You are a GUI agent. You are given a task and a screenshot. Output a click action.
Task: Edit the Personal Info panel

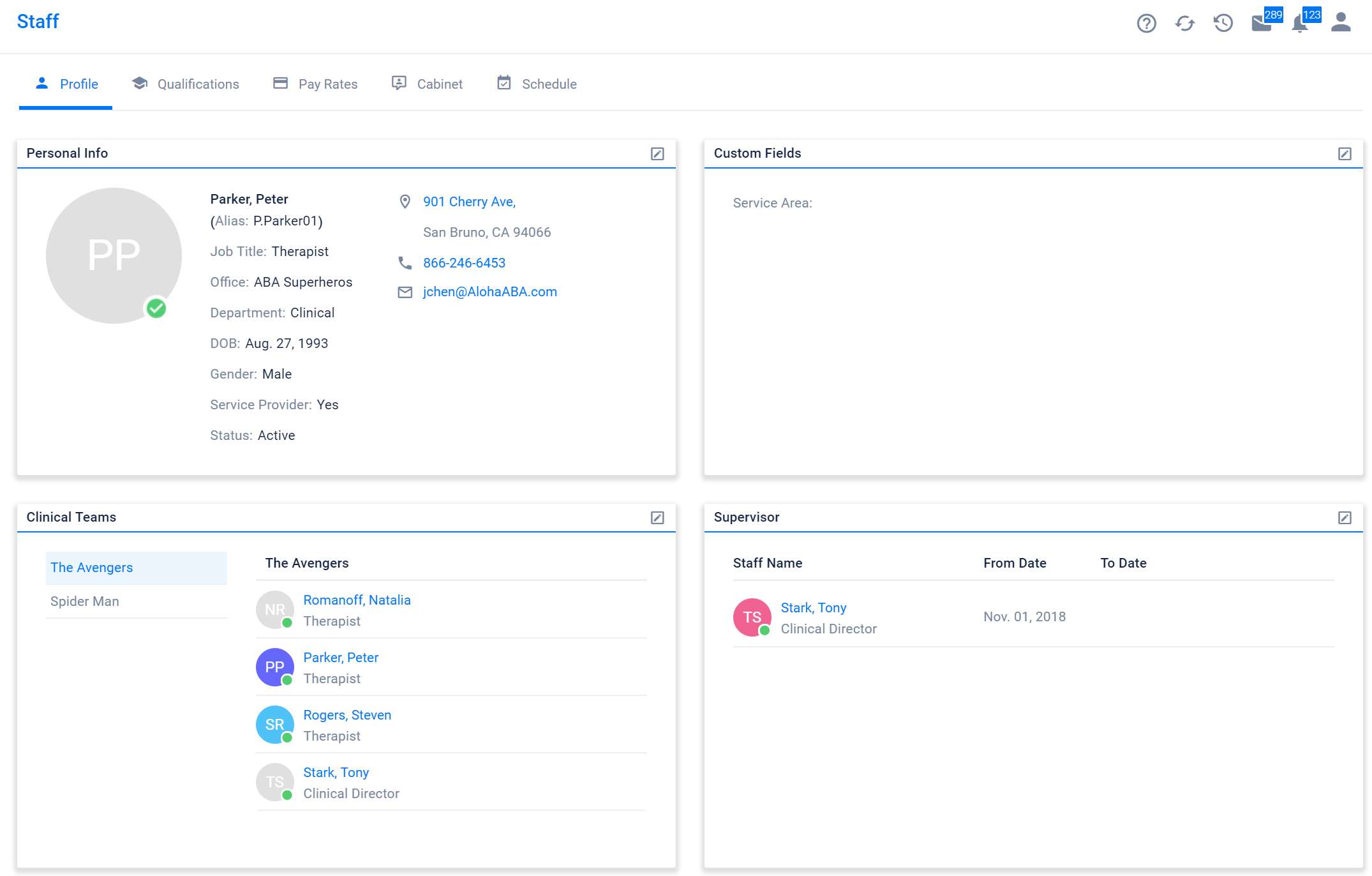657,154
